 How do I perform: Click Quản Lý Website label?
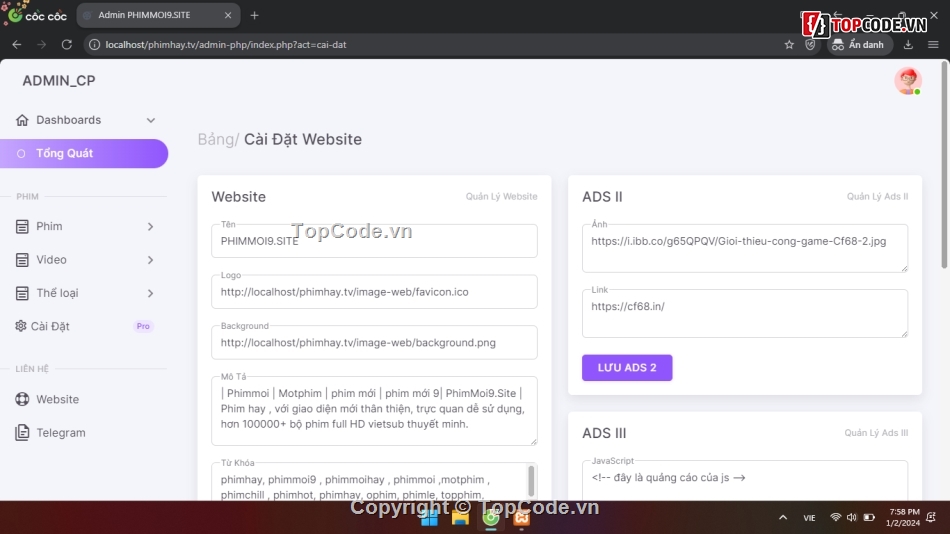tap(501, 196)
